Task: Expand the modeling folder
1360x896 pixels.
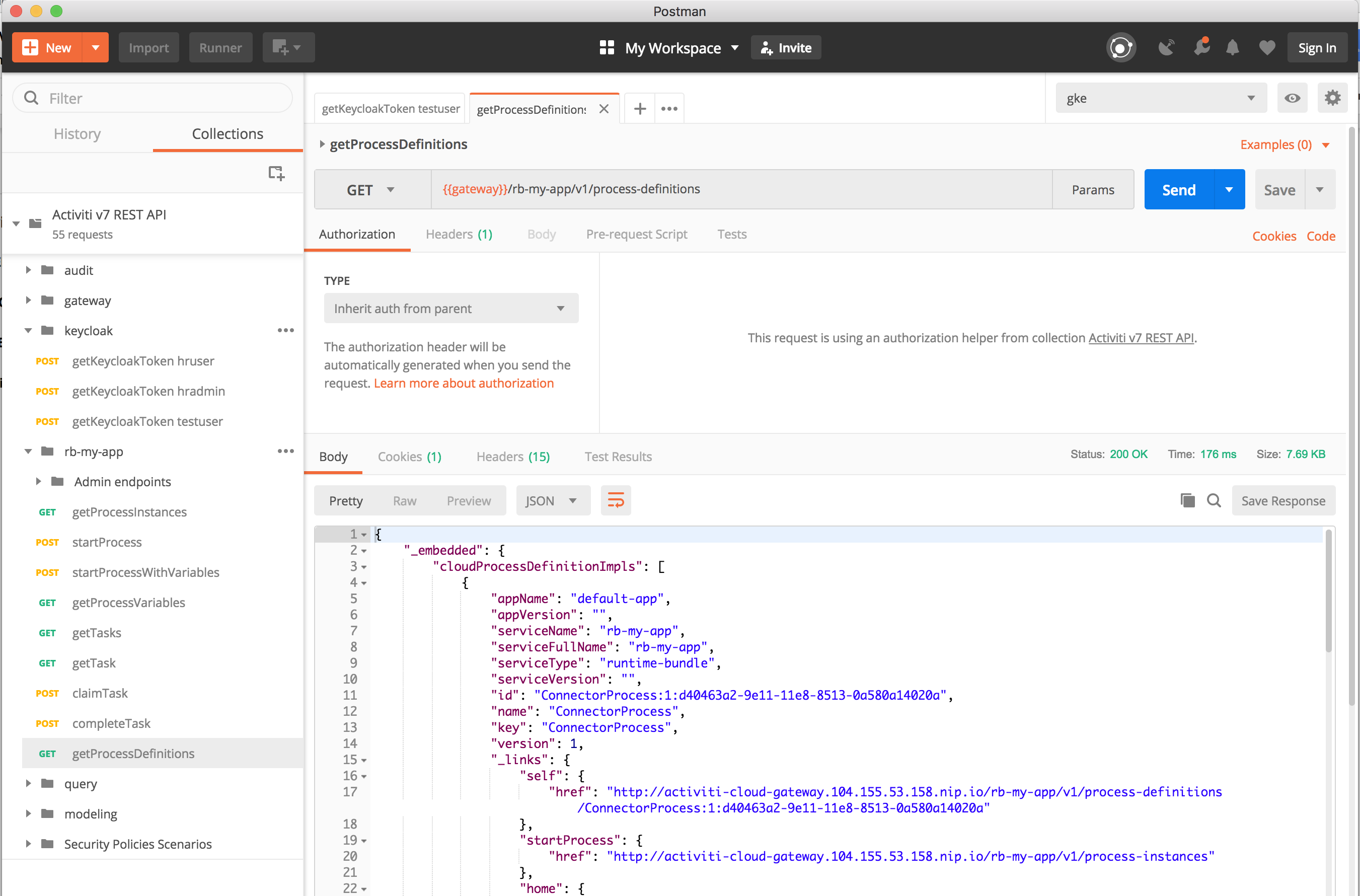Action: [28, 813]
